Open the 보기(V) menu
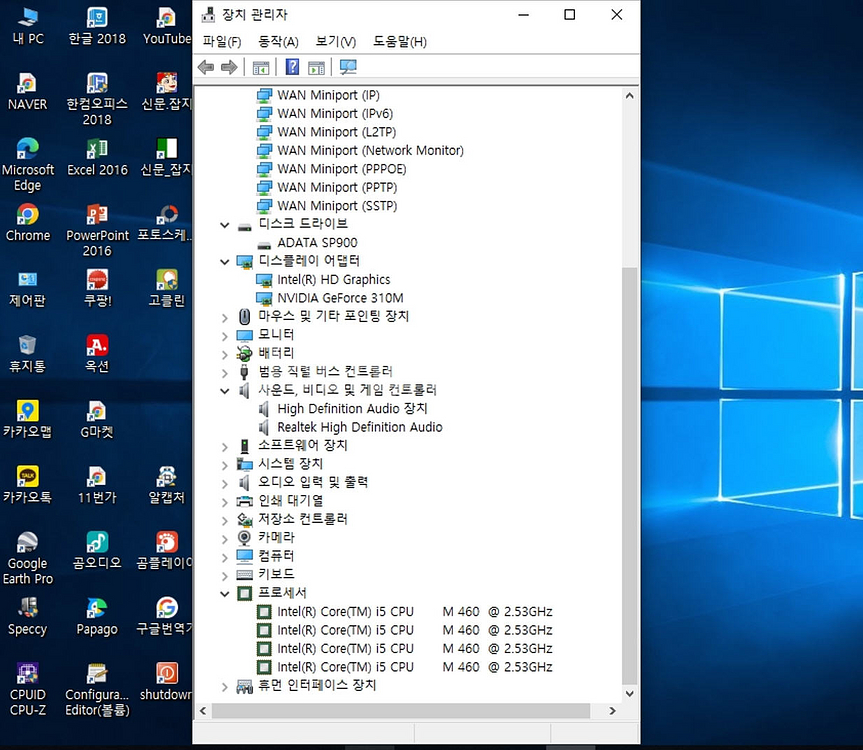The image size is (863, 750). [335, 42]
